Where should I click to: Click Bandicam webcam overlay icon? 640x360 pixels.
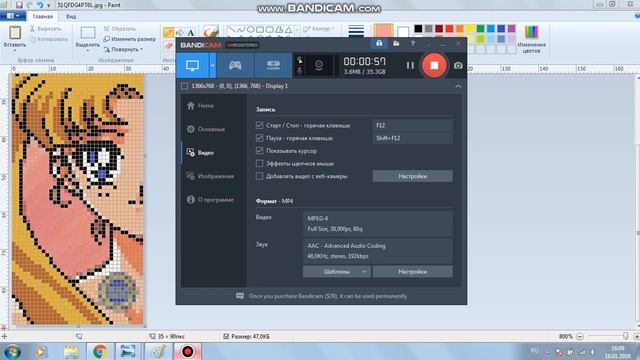pyautogui.click(x=319, y=65)
